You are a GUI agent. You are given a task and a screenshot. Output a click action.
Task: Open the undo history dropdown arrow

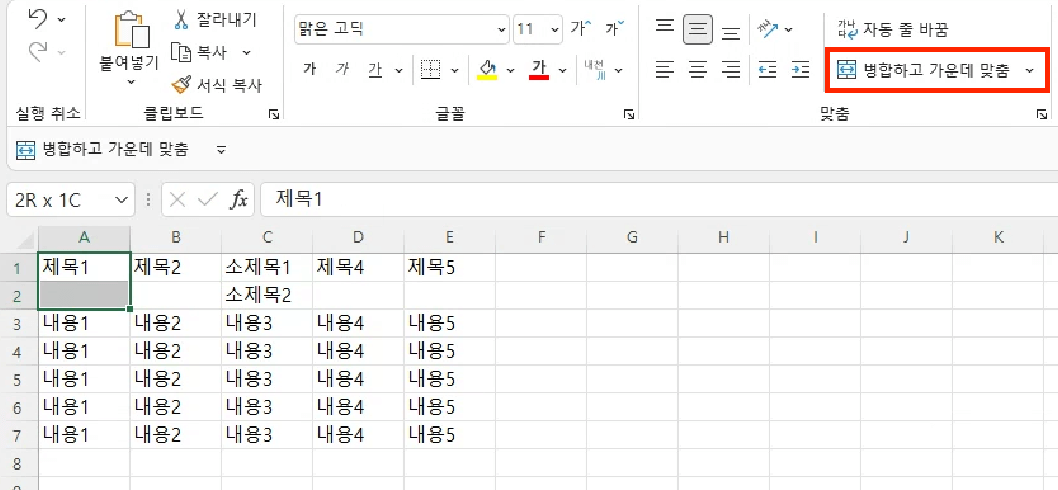coord(61,20)
